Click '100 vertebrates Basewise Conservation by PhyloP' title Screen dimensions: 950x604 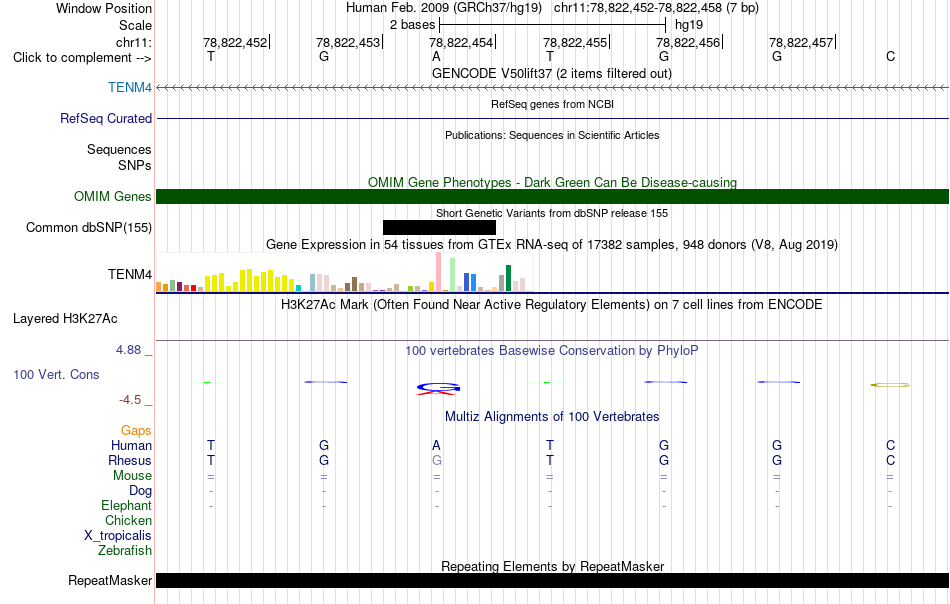552,350
